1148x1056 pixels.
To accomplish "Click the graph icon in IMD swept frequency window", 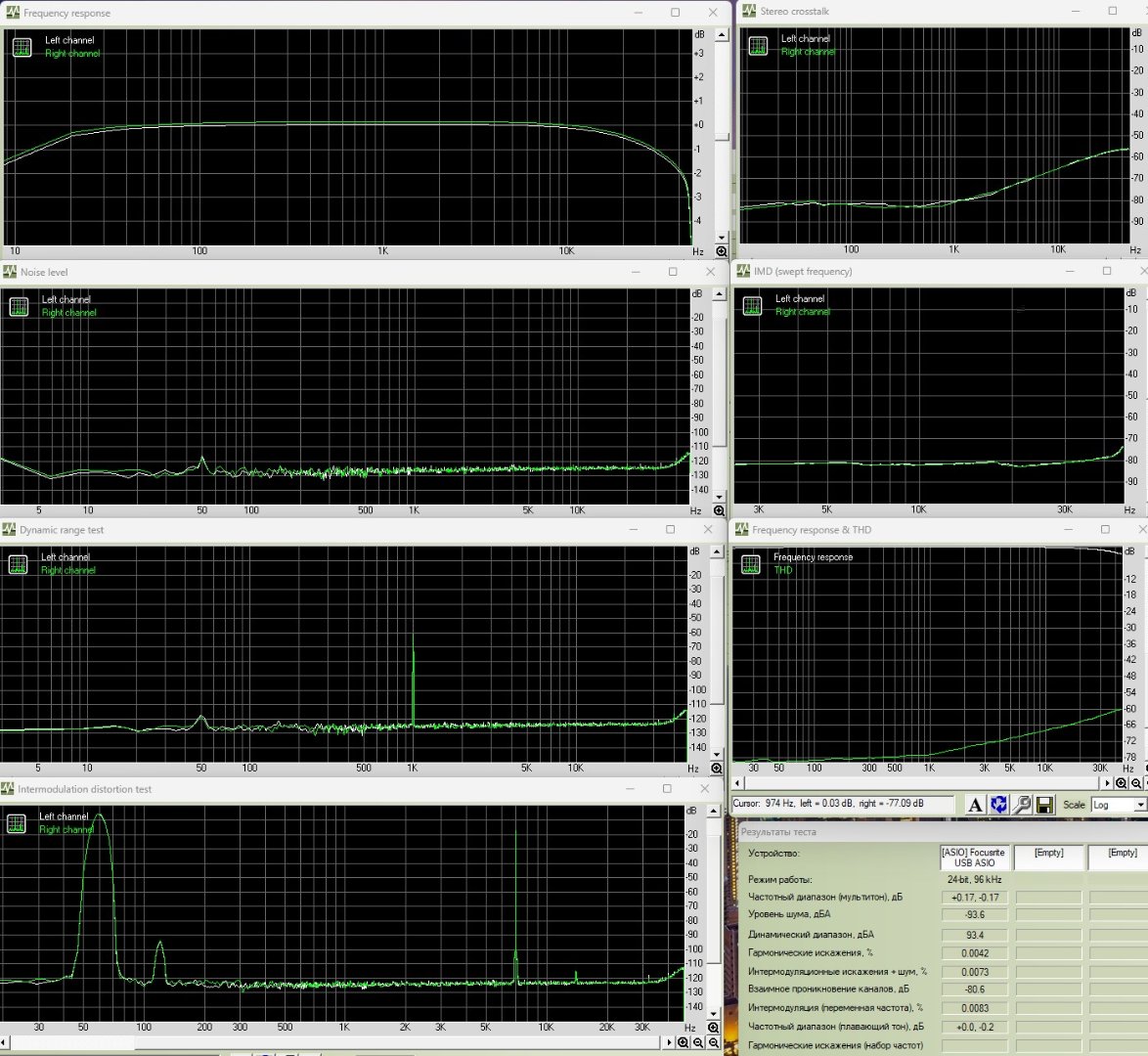I will coord(752,306).
